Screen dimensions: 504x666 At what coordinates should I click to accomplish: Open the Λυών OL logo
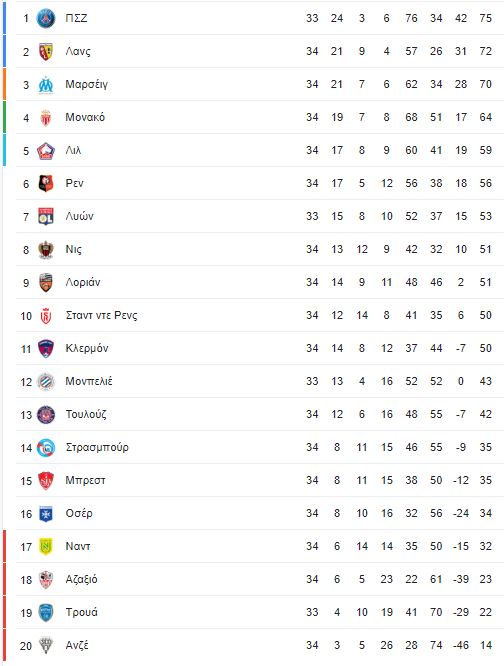tap(46, 217)
